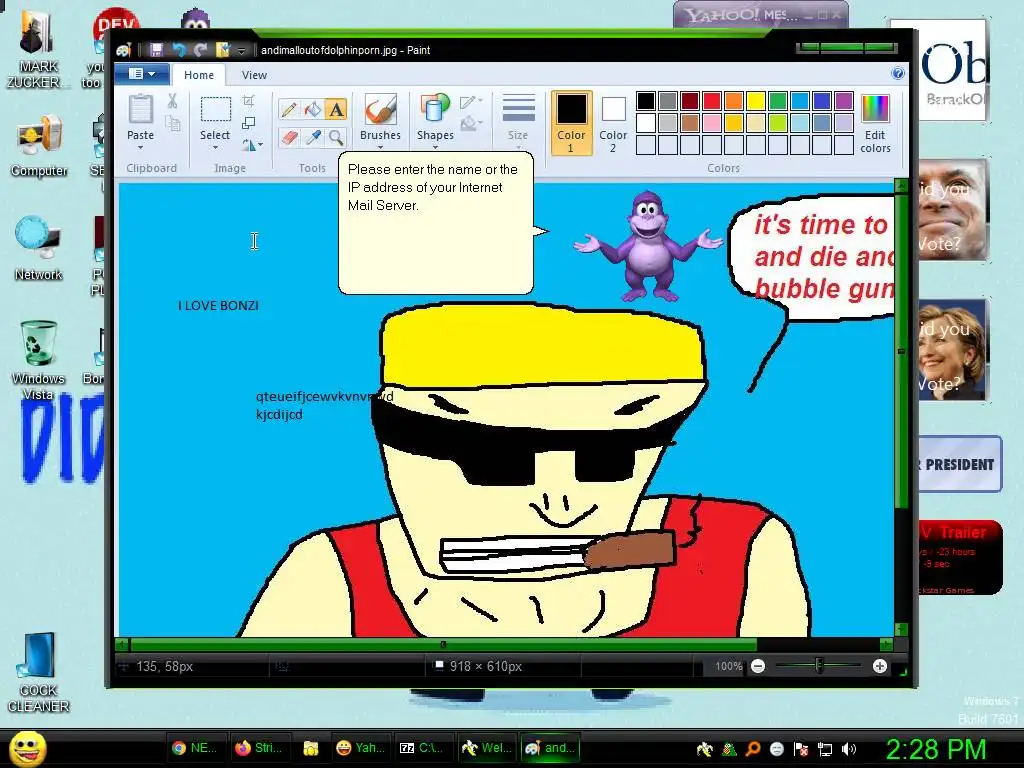Click the Wel... taskbar button
The height and width of the screenshot is (768, 1024).
click(485, 748)
